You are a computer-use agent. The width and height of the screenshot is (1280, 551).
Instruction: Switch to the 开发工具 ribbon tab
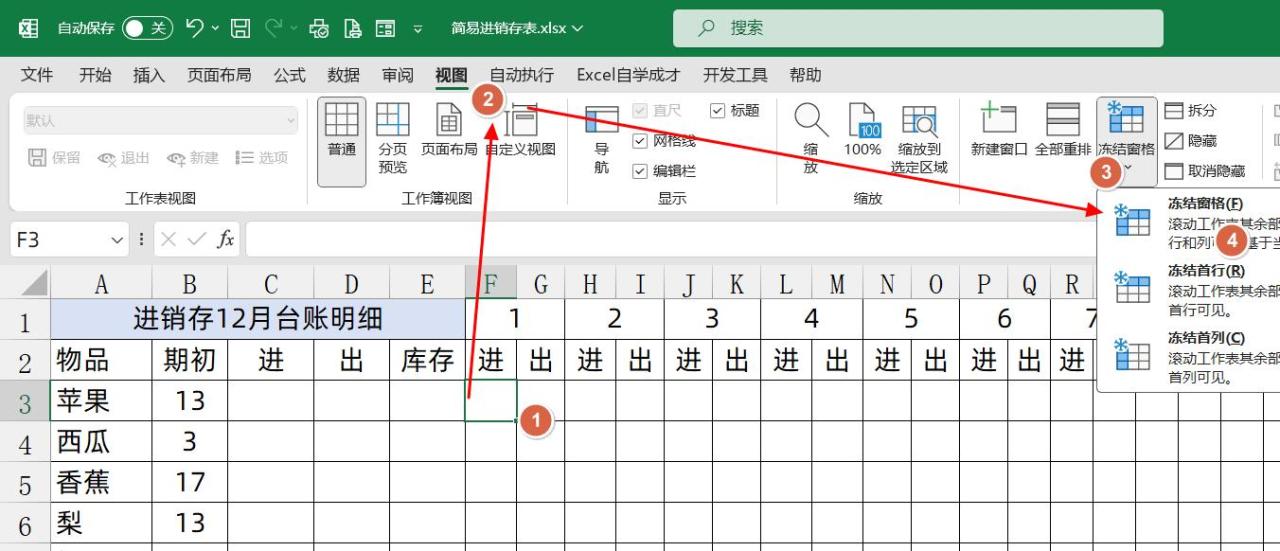pyautogui.click(x=735, y=75)
